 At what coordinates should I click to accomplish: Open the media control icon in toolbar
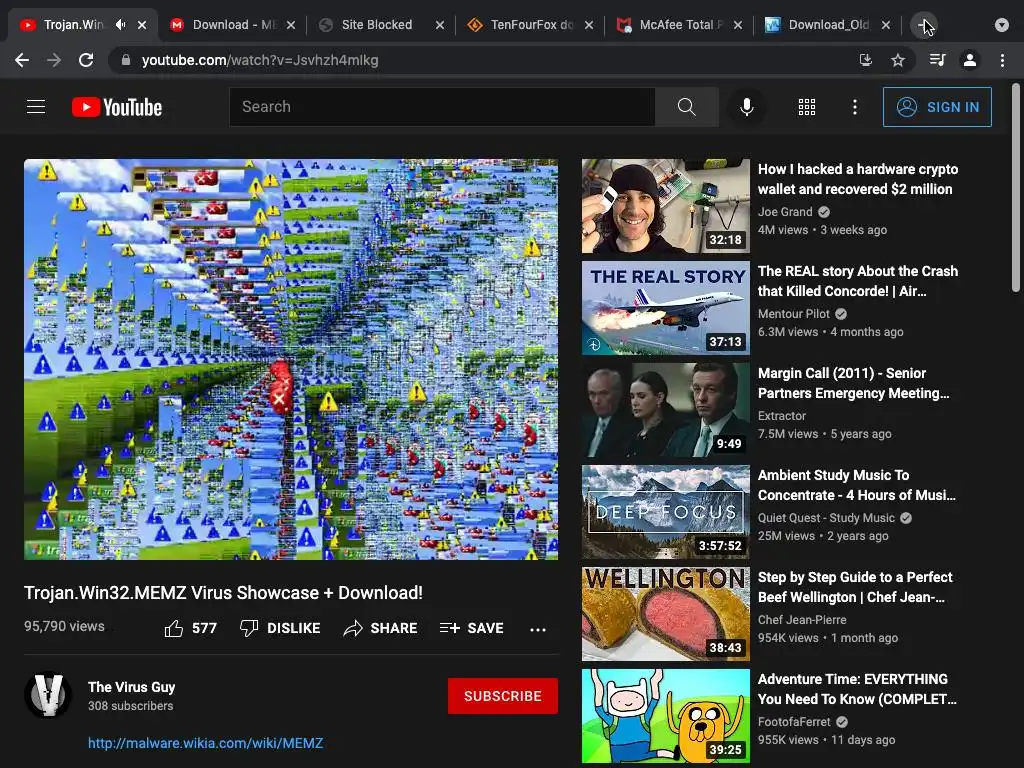937,60
